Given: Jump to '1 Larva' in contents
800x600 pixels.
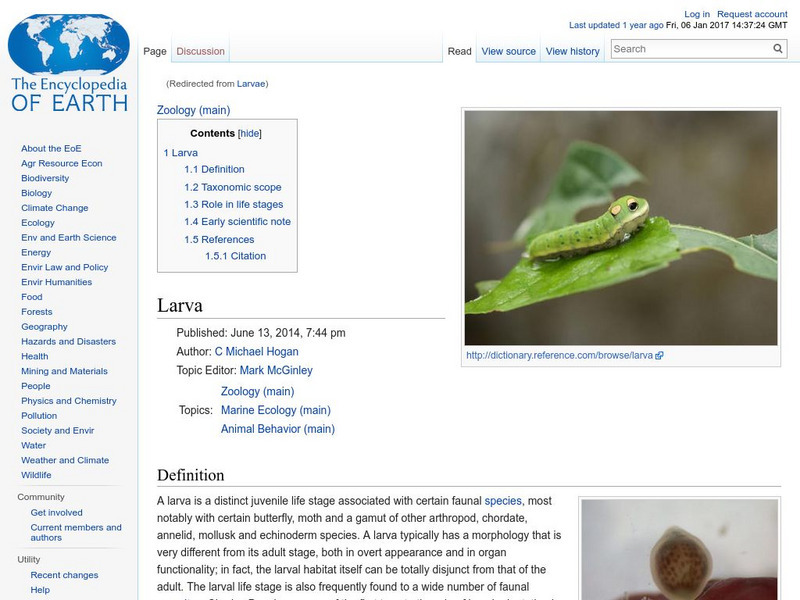Looking at the screenshot, I should point(181,153).
